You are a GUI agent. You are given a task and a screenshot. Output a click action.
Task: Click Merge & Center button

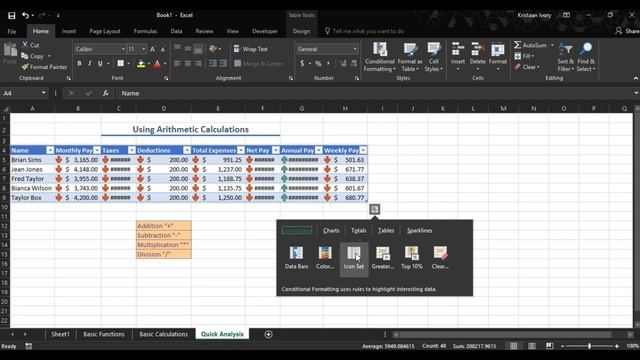click(259, 63)
